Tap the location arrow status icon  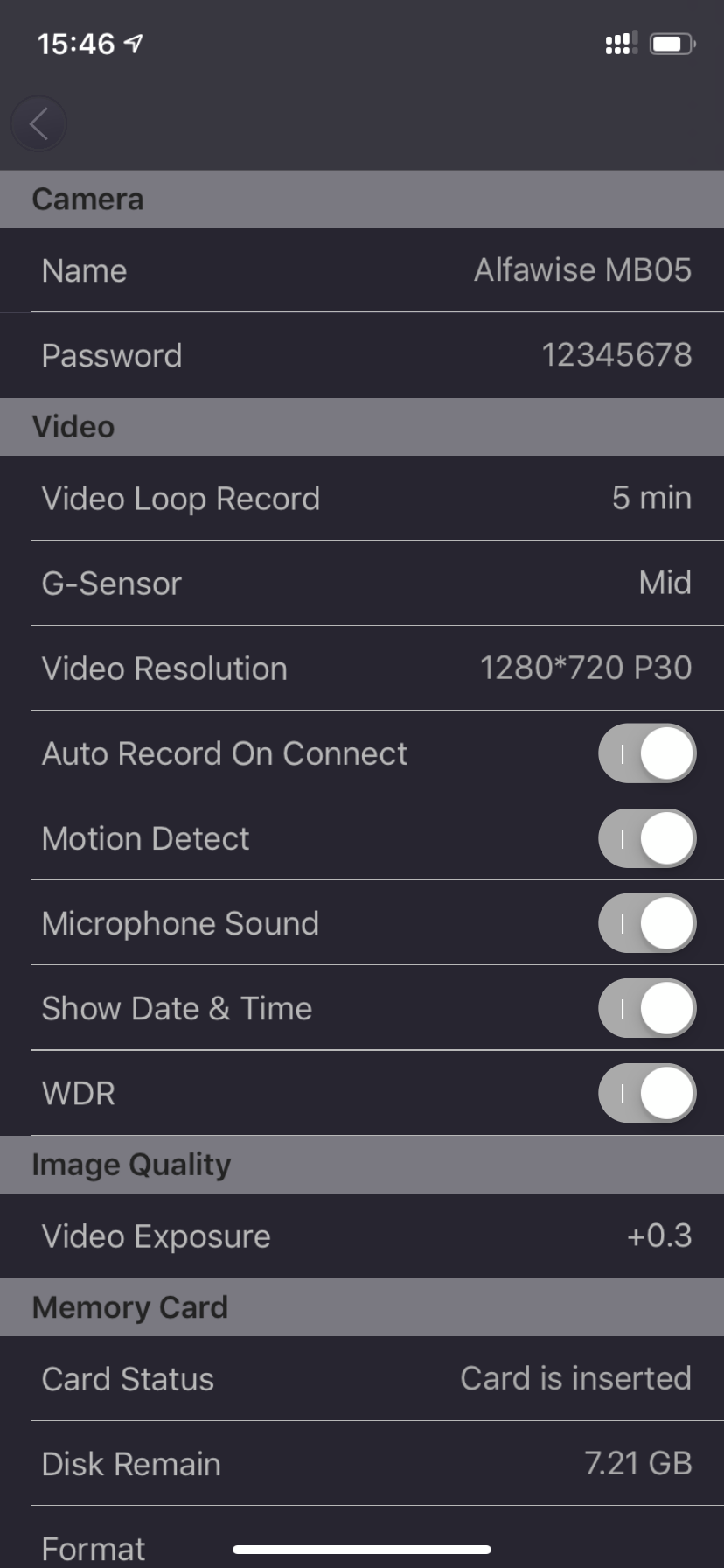pos(134,44)
